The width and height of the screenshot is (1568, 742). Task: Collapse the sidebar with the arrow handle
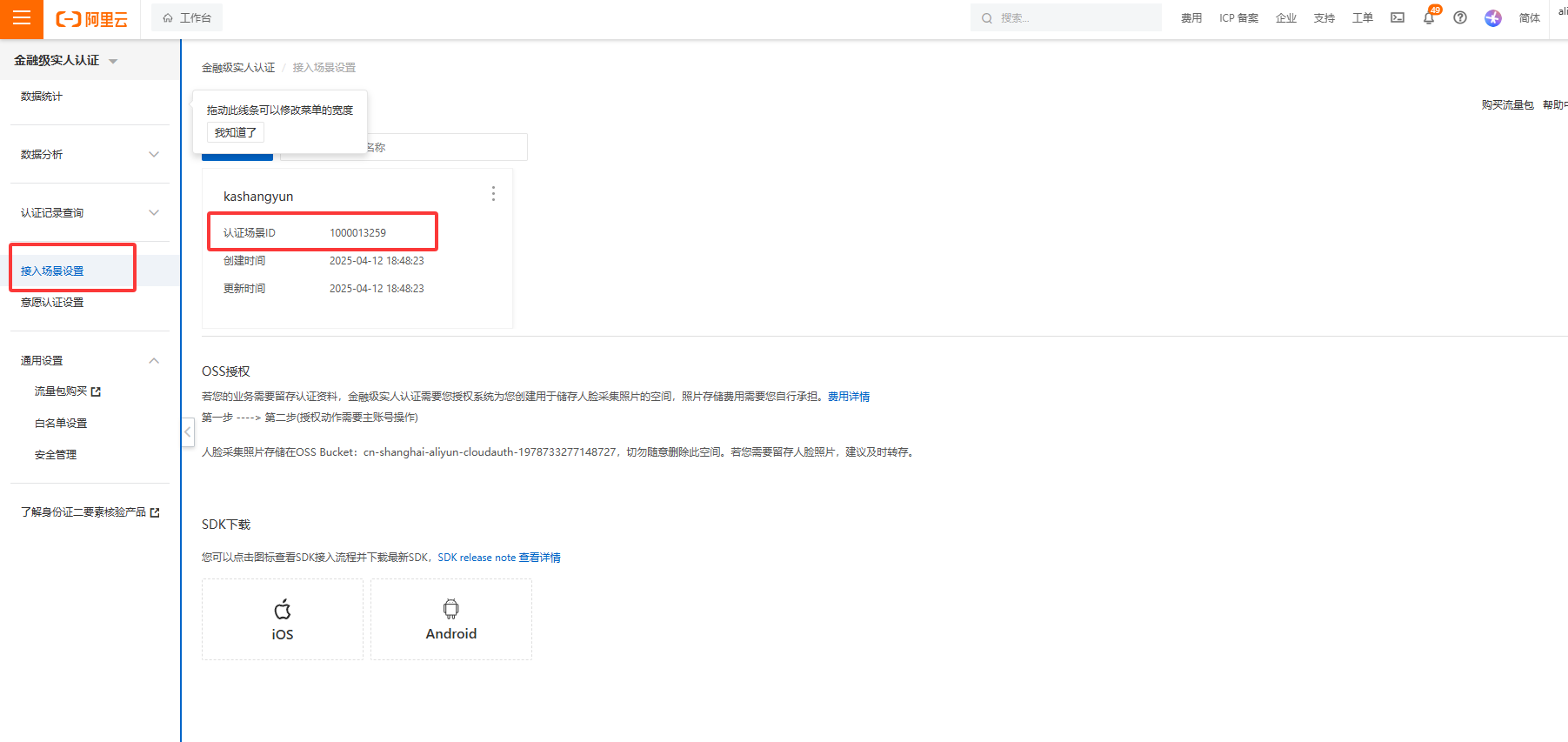click(187, 431)
